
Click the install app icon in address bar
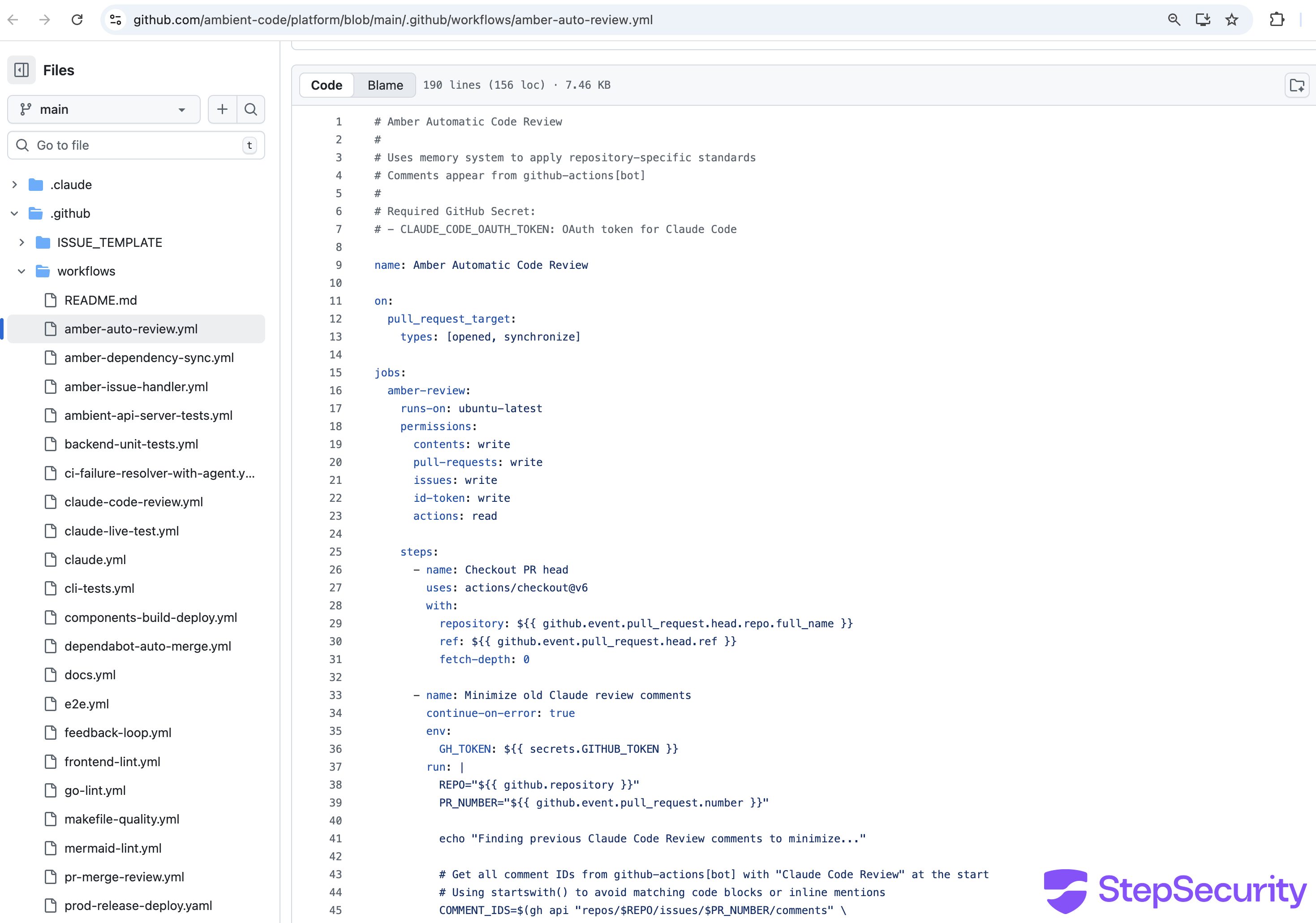(x=1203, y=20)
